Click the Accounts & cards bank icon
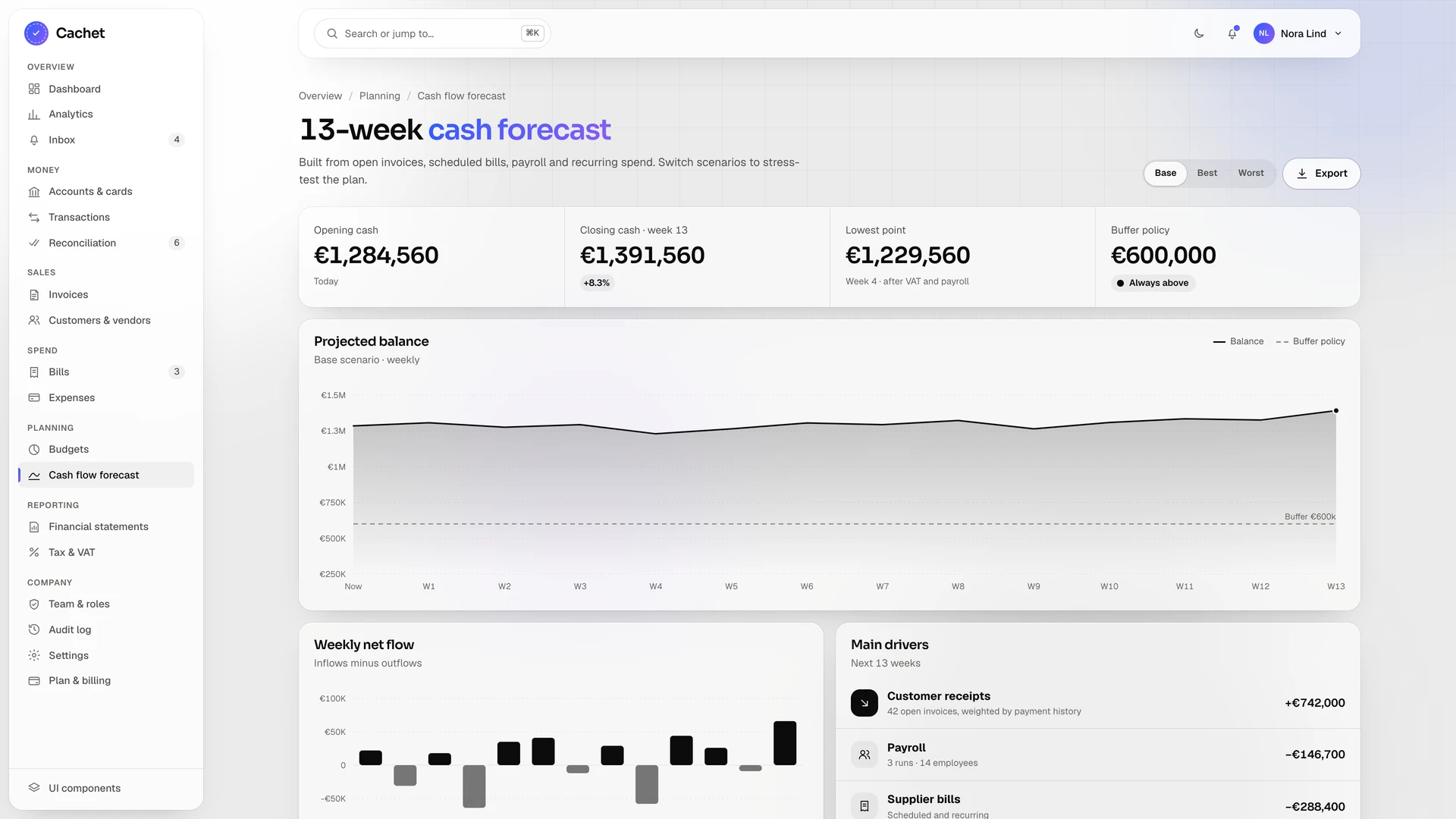 [x=34, y=192]
